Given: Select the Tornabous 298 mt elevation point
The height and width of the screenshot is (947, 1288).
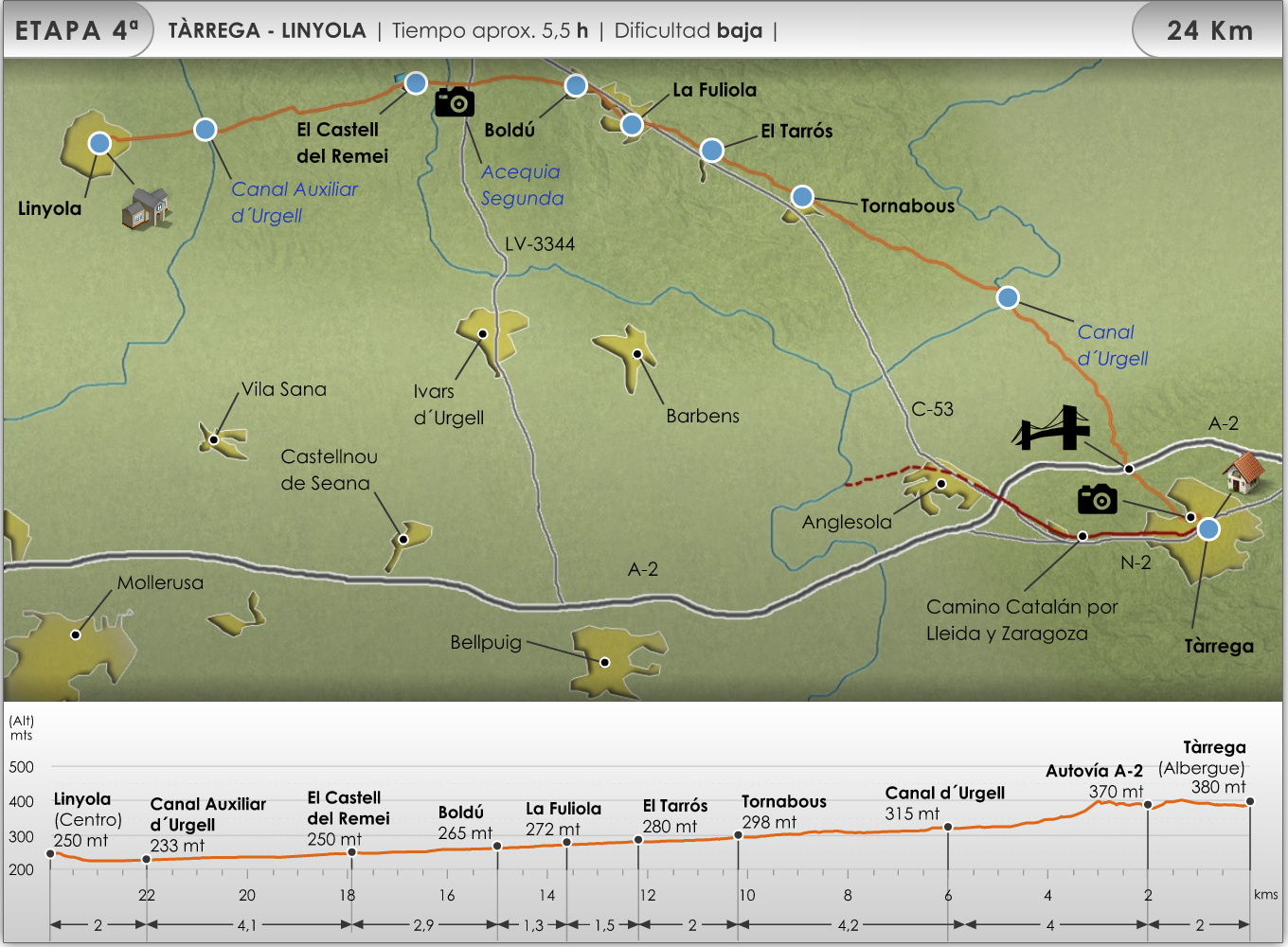Looking at the screenshot, I should point(739,835).
